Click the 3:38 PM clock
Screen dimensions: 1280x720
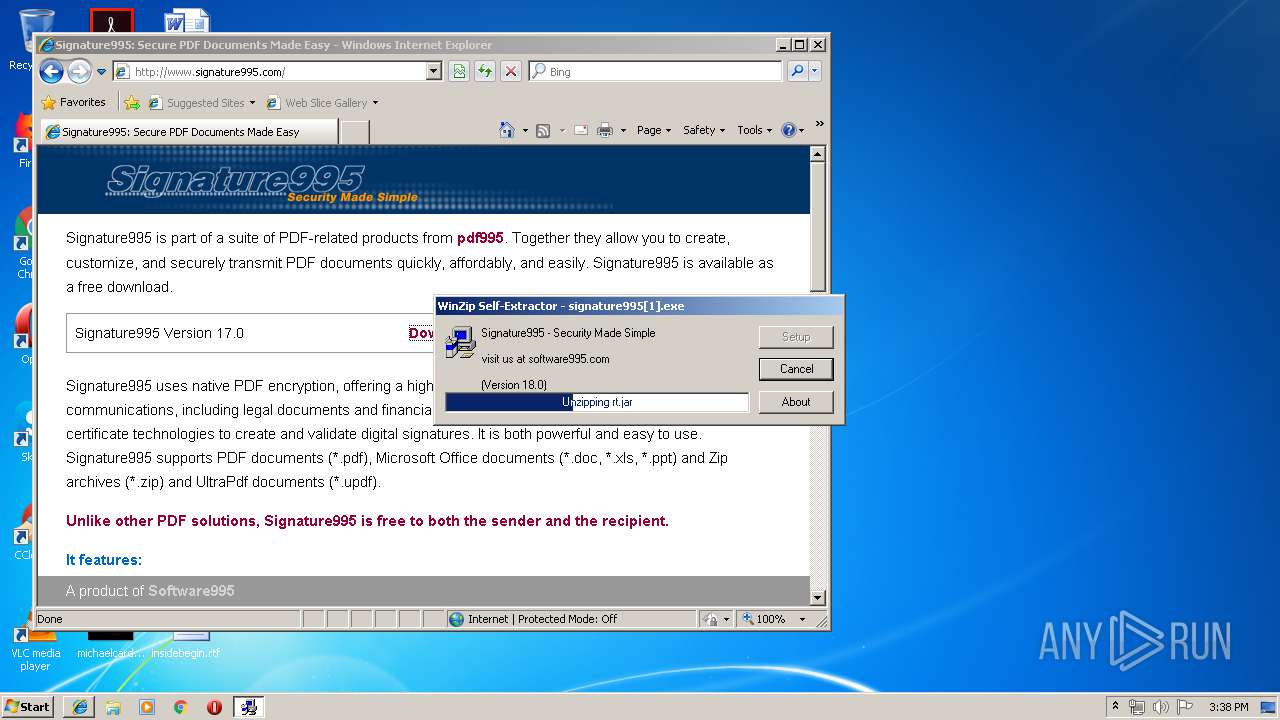click(x=1228, y=707)
